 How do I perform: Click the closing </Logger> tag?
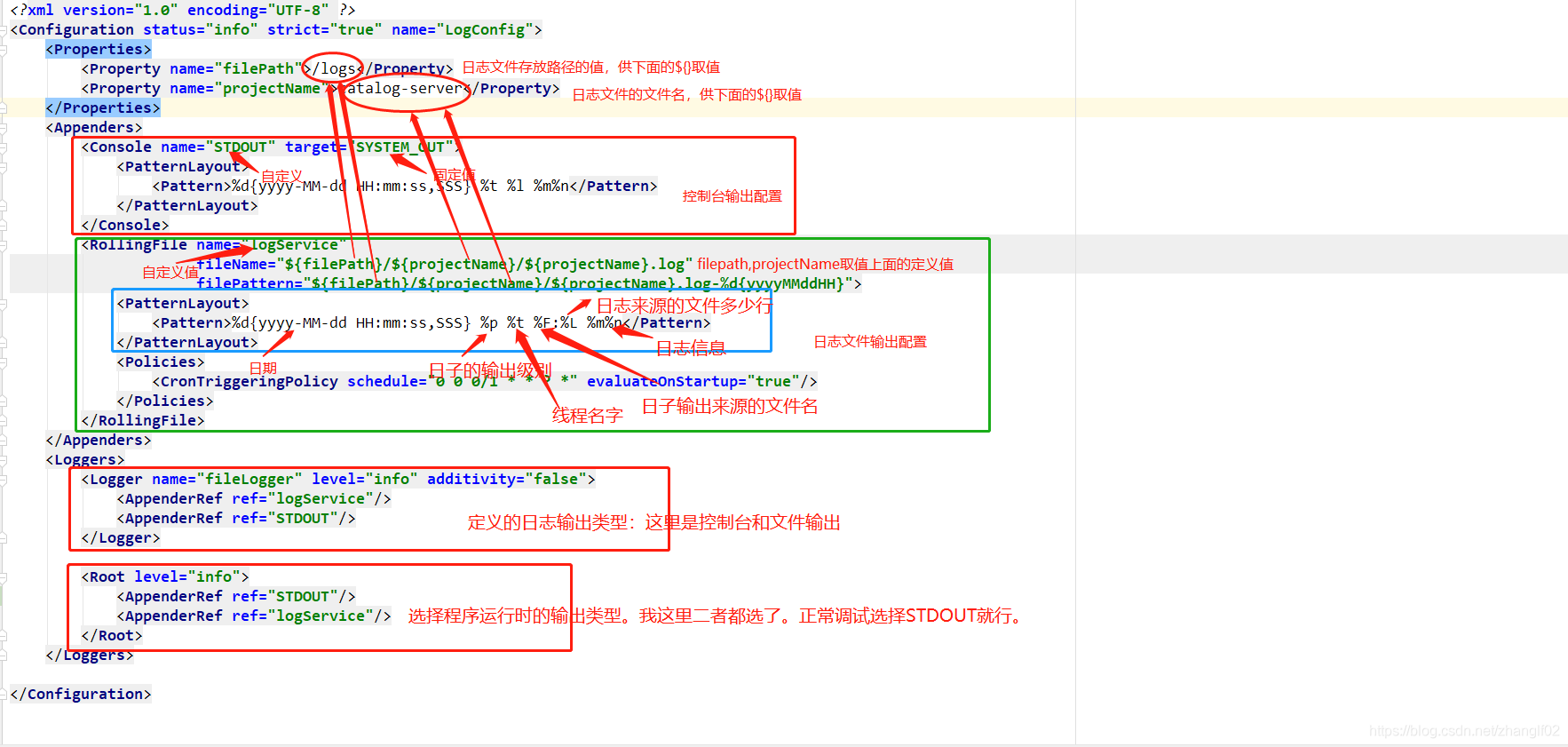[x=121, y=537]
